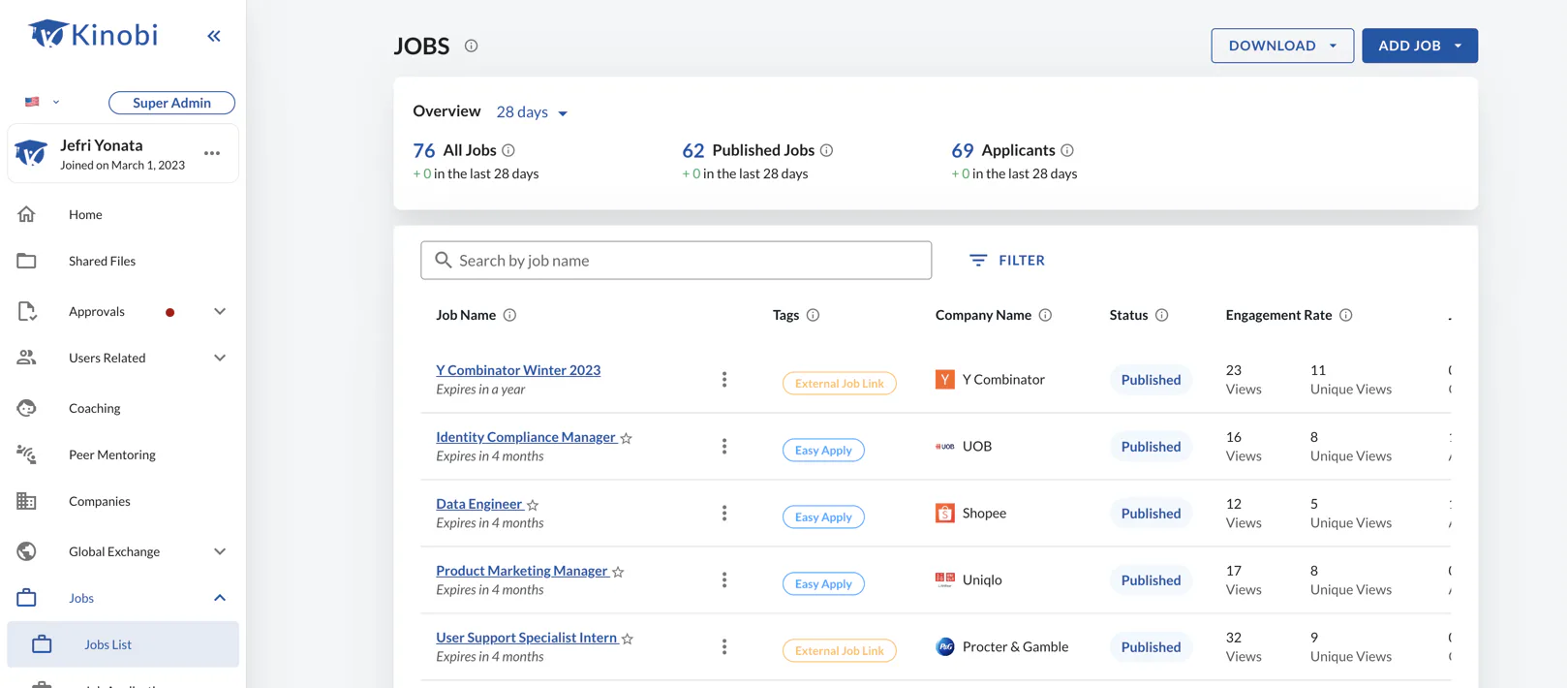Favorite the User Support Specialist Intern job
Image resolution: width=1568 pixels, height=688 pixels.
628,639
